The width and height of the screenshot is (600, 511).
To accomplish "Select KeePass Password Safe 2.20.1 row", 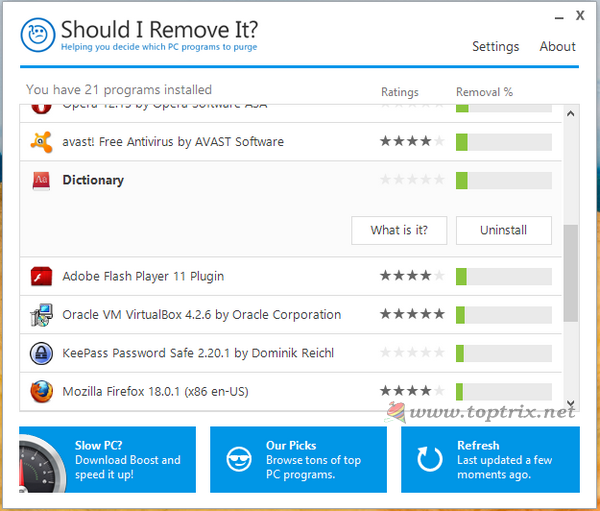I will pyautogui.click(x=291, y=353).
